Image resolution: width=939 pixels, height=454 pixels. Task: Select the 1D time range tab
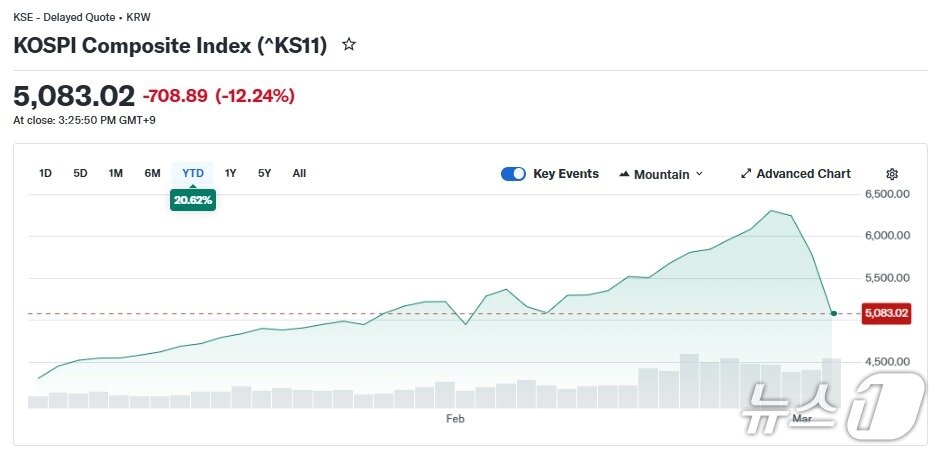point(45,173)
